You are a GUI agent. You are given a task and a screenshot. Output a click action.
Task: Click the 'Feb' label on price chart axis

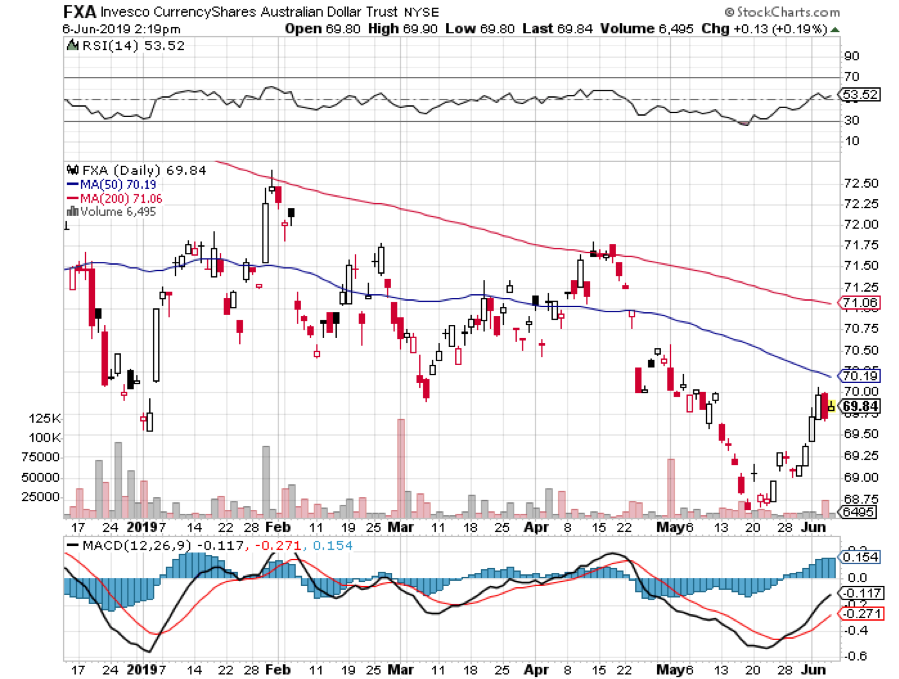tap(278, 527)
